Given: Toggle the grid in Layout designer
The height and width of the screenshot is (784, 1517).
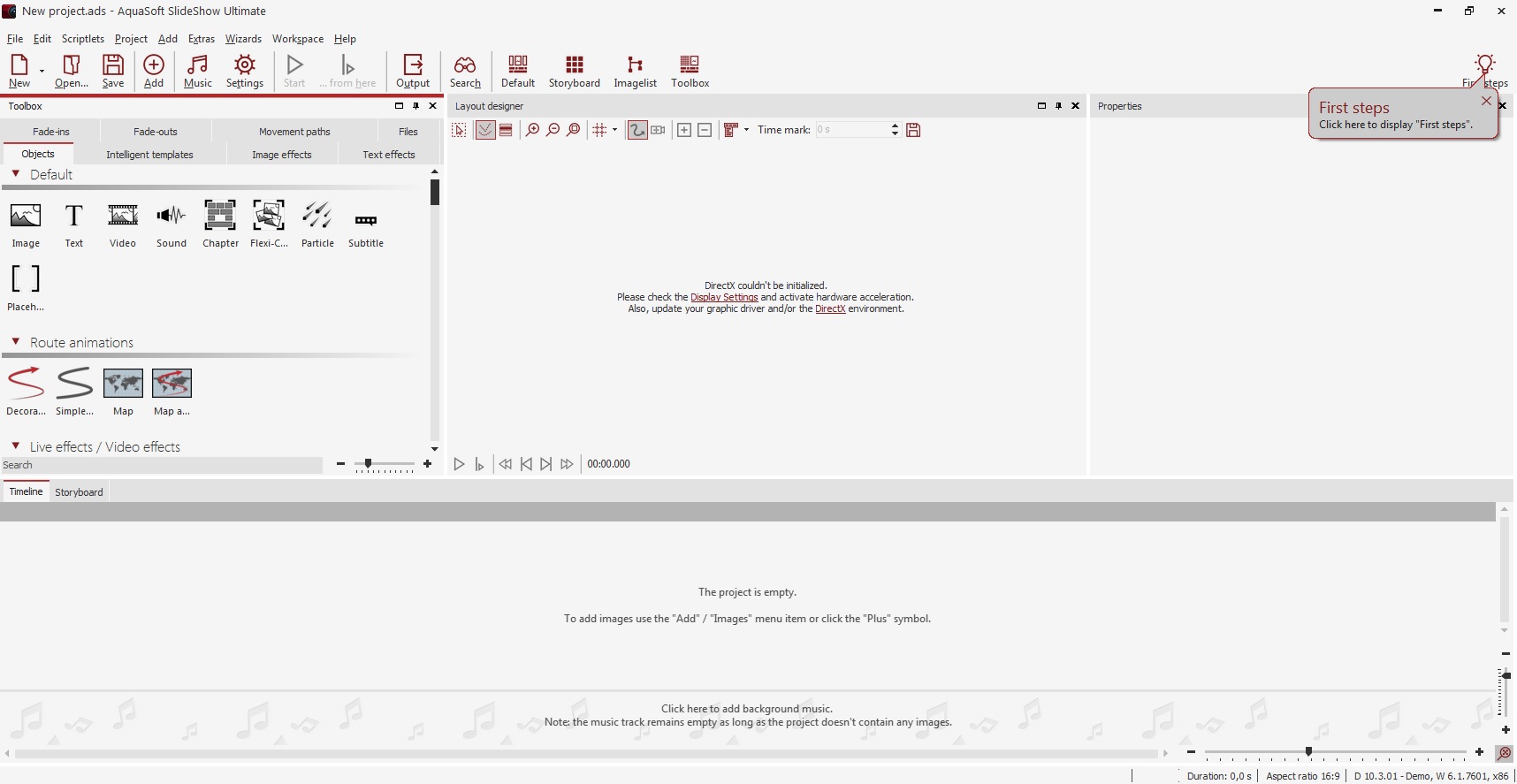Looking at the screenshot, I should 599,130.
